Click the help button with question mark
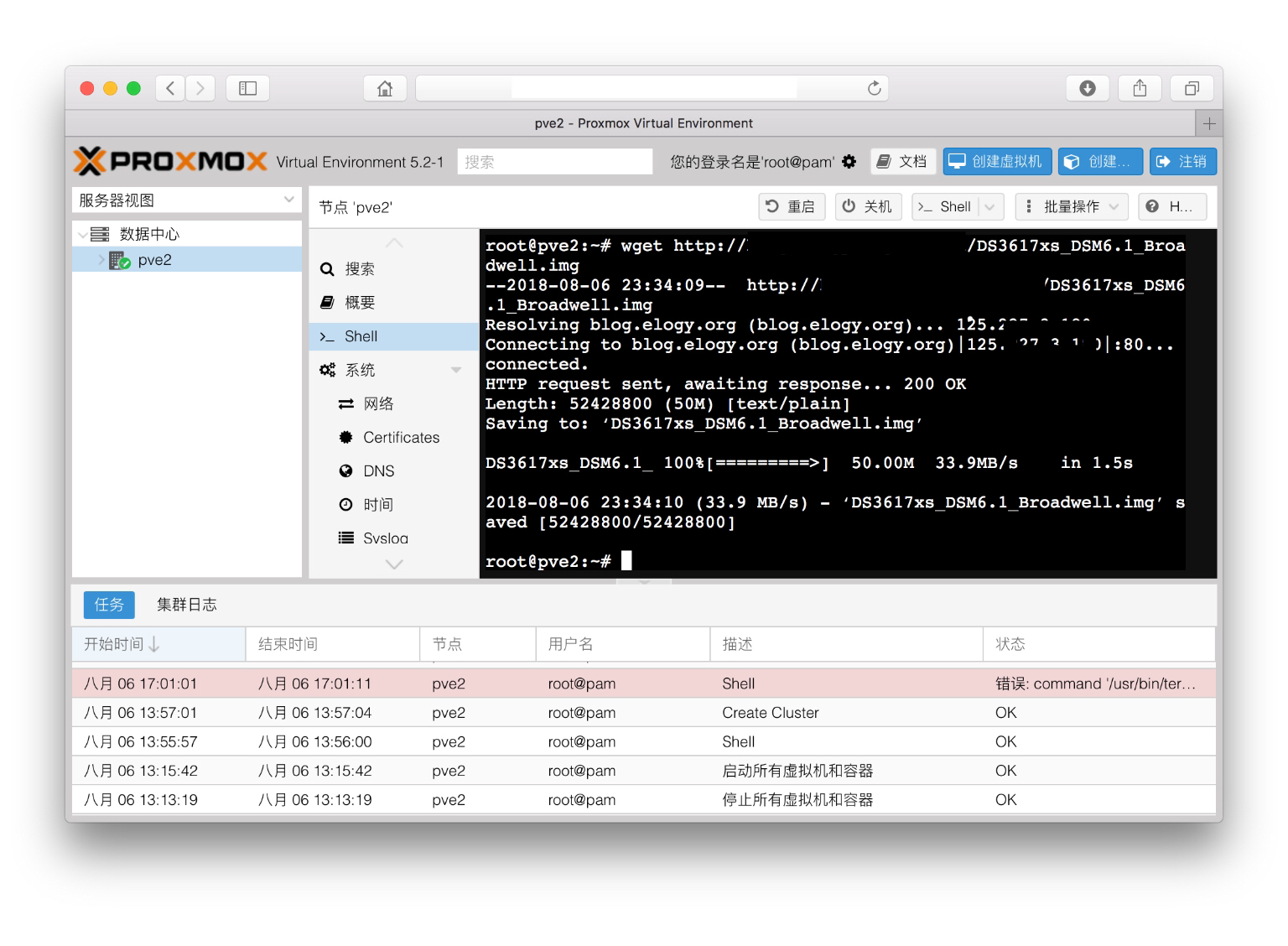The image size is (1288, 946). (1171, 206)
